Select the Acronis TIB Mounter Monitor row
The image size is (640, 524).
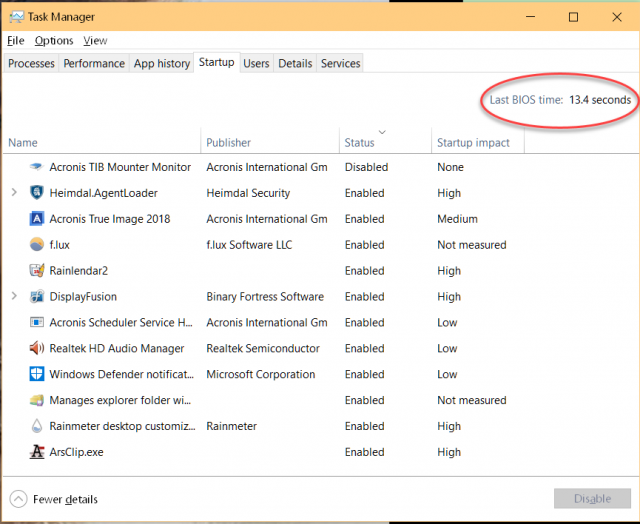point(320,167)
